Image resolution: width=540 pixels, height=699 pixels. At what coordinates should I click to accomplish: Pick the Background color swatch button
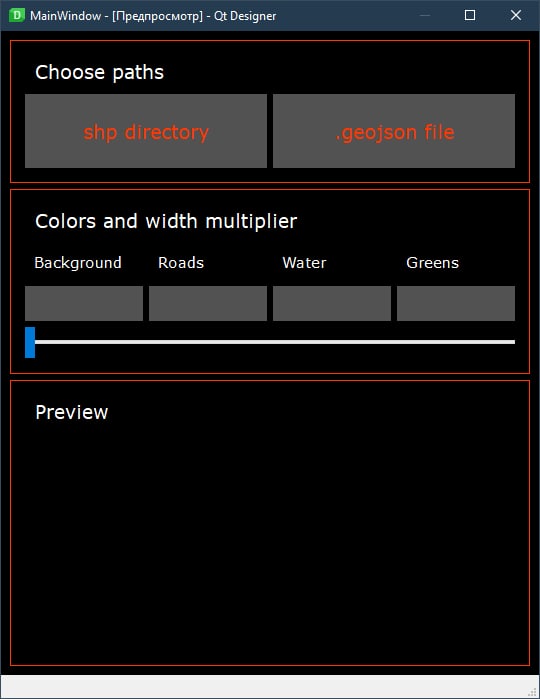[x=84, y=304]
